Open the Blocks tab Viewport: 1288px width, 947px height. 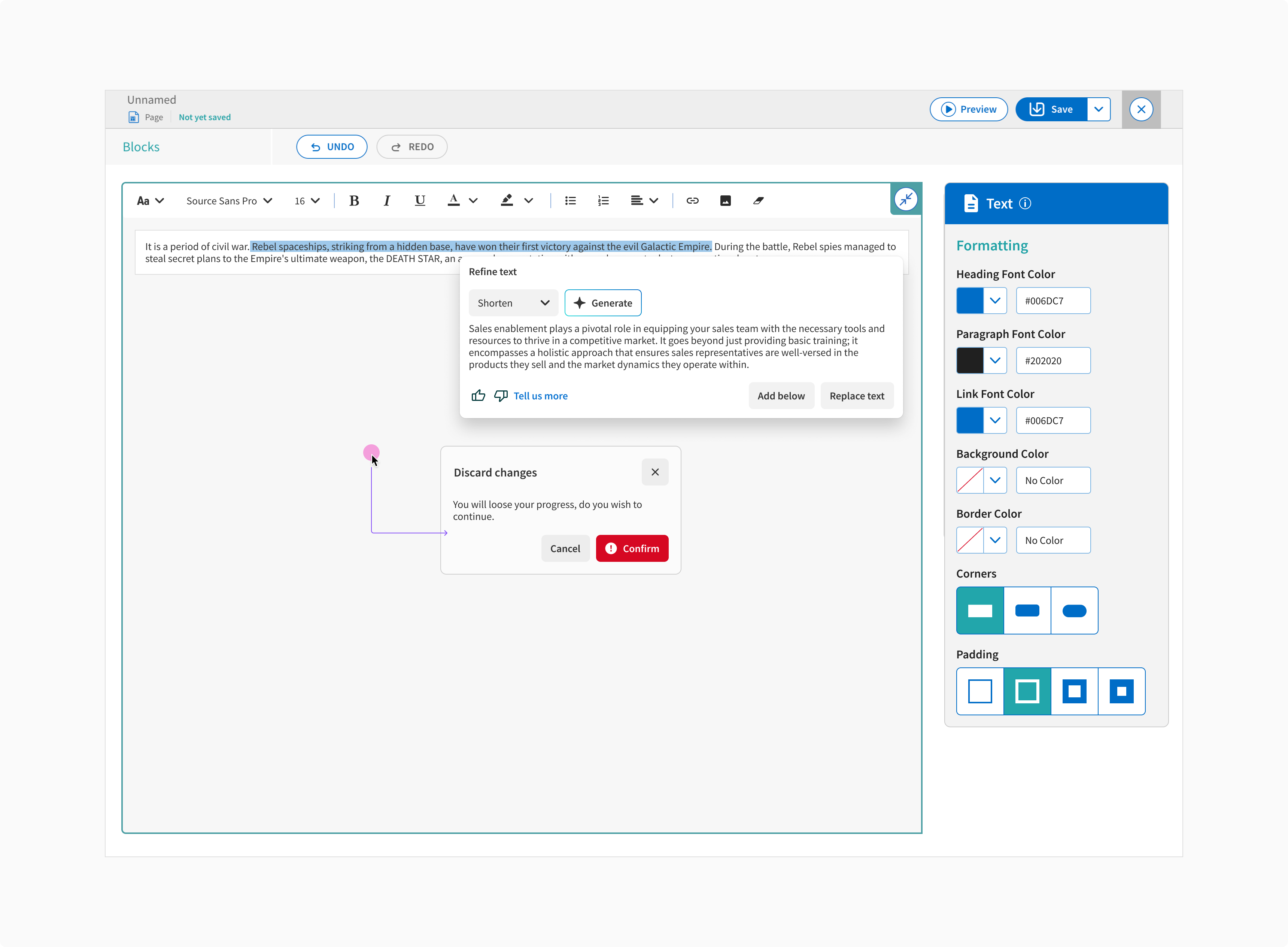pos(141,147)
